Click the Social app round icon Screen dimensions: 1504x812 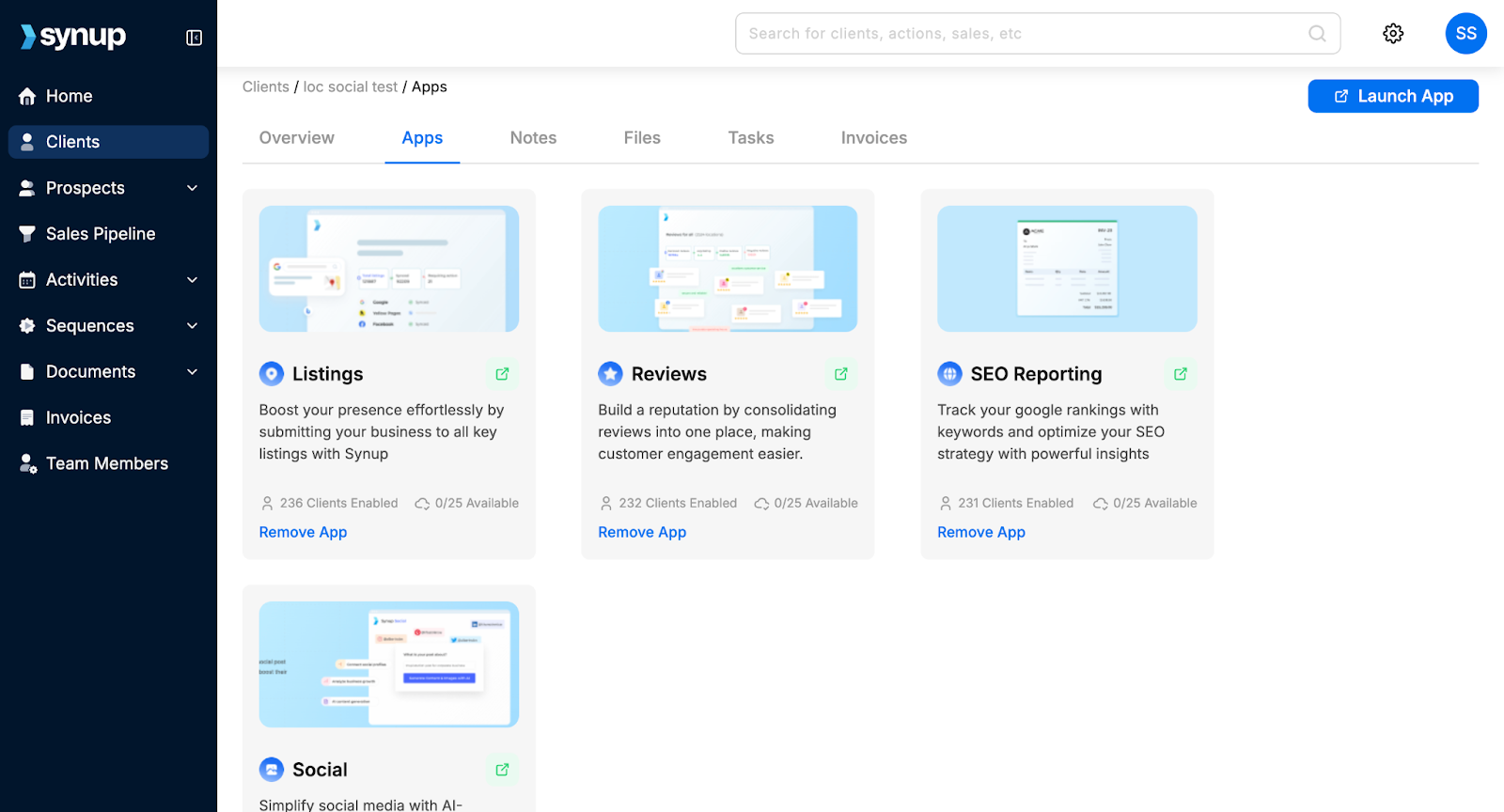(x=272, y=770)
